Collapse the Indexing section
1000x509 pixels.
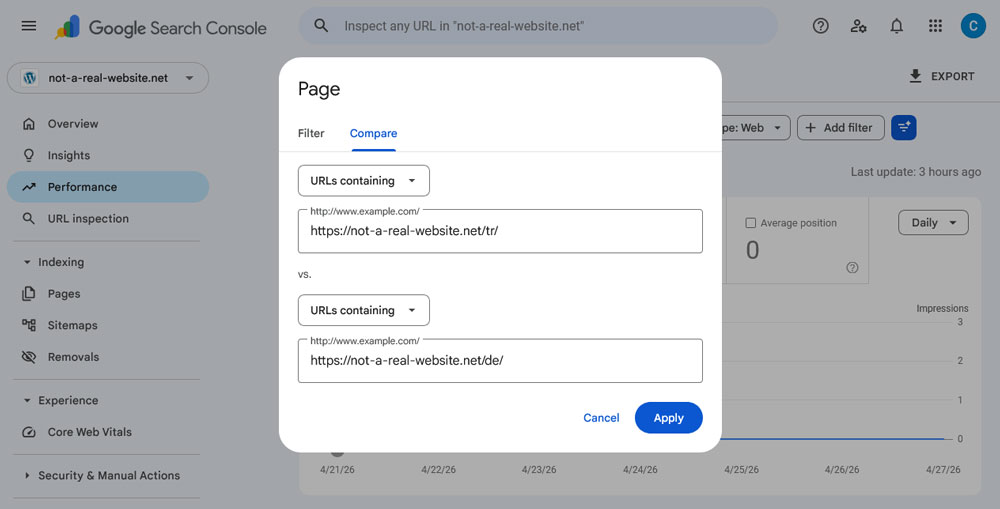[x=27, y=262]
